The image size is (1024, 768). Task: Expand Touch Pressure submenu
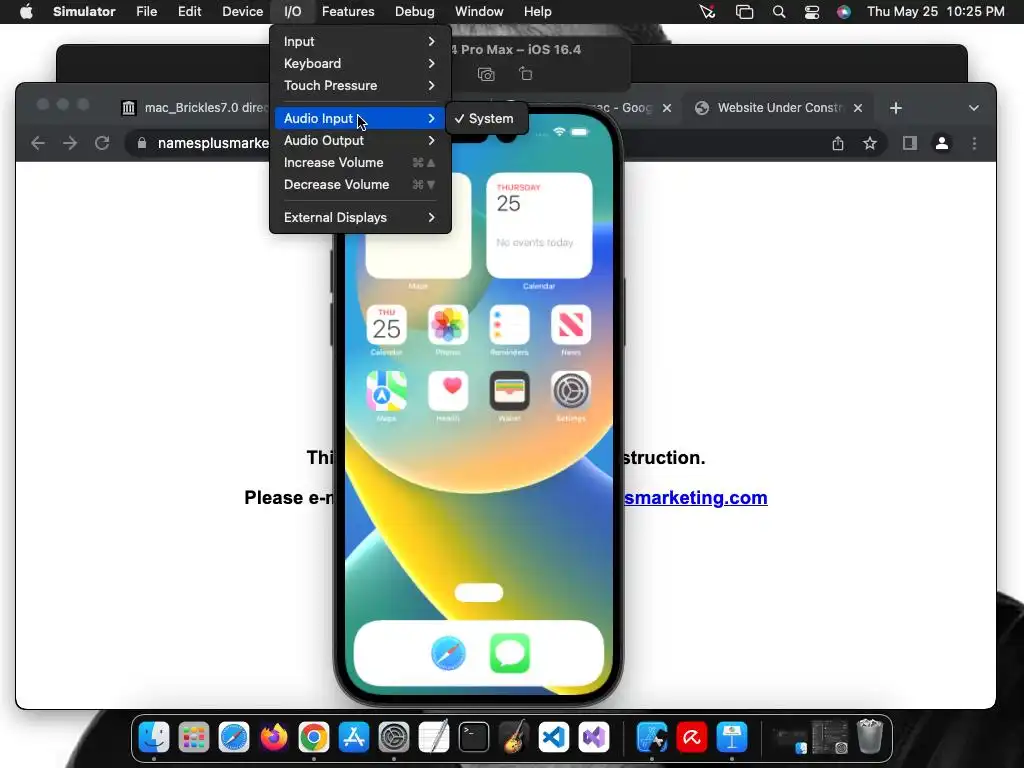tap(360, 86)
